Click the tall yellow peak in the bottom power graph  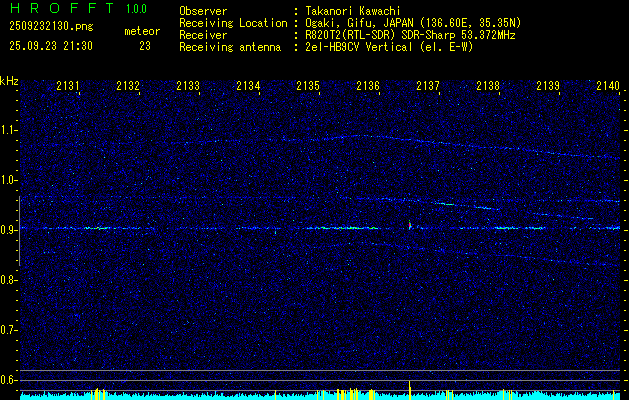(410, 388)
